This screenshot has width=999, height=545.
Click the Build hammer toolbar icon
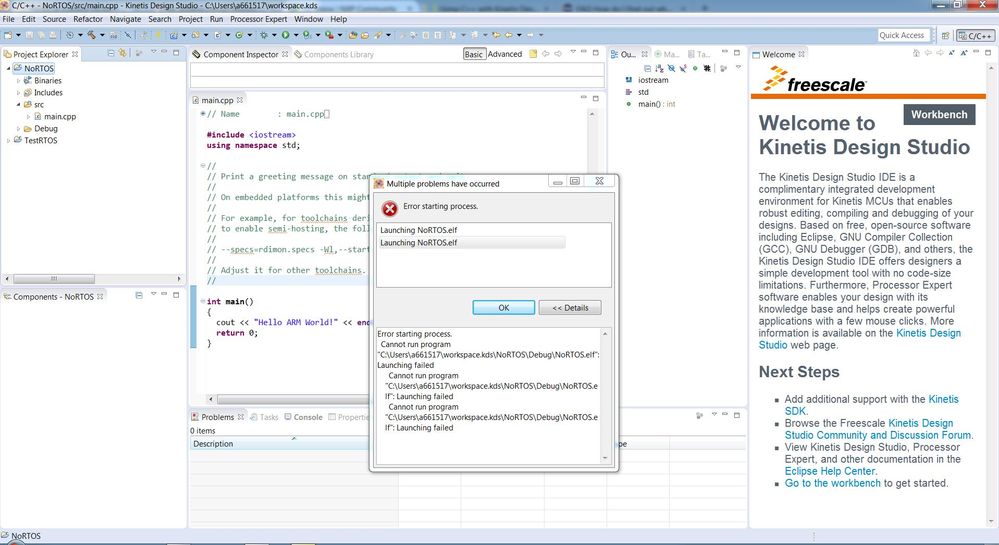[x=92, y=35]
